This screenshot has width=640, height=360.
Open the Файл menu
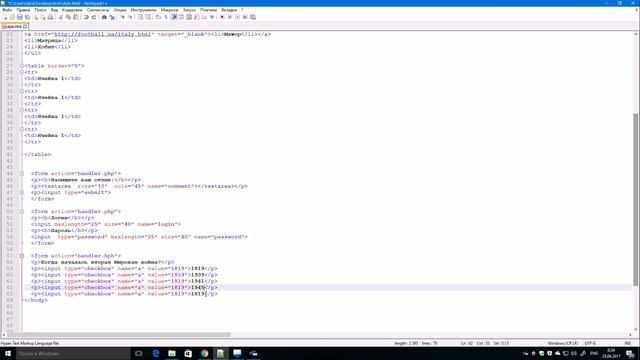click(7, 10)
